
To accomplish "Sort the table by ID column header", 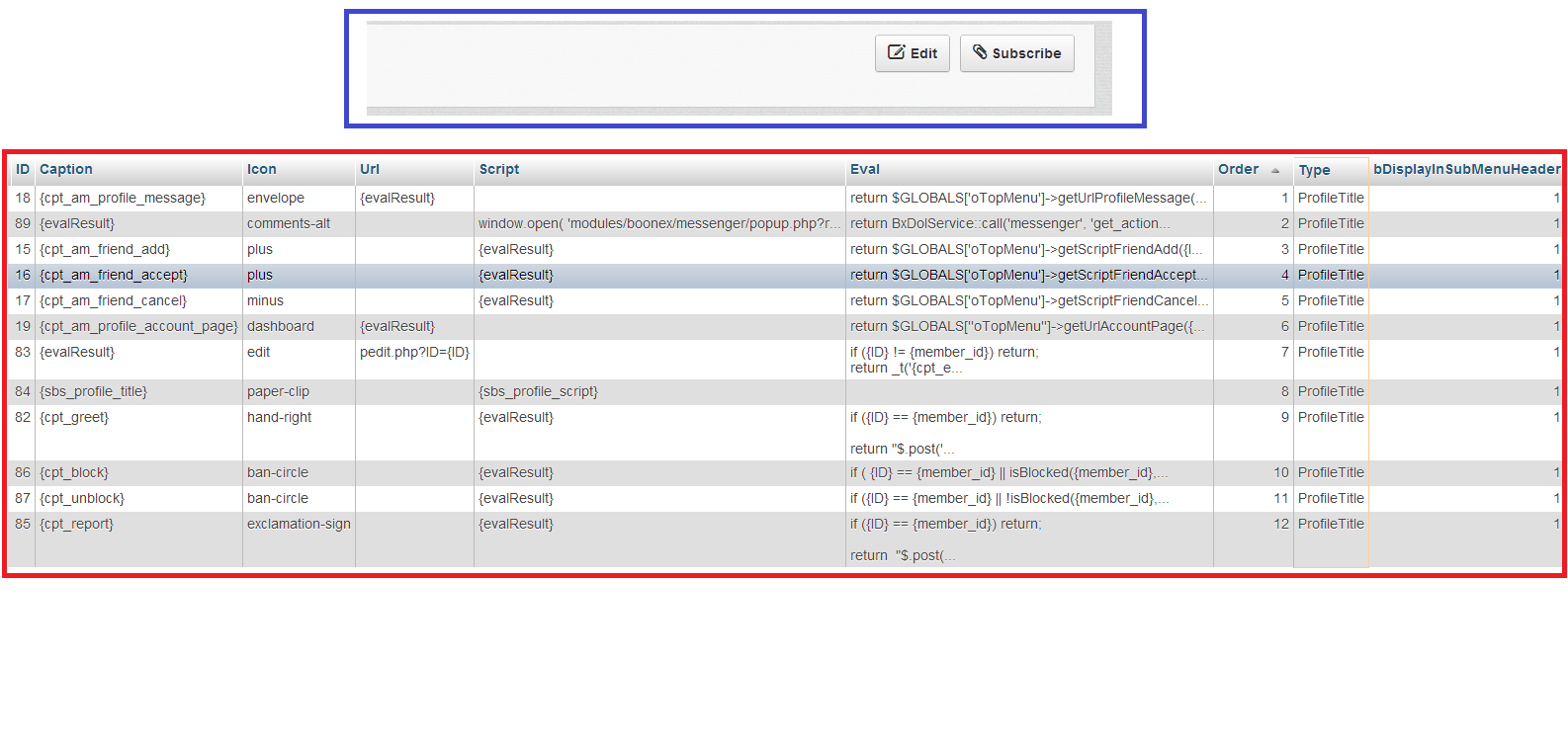I will [x=23, y=169].
